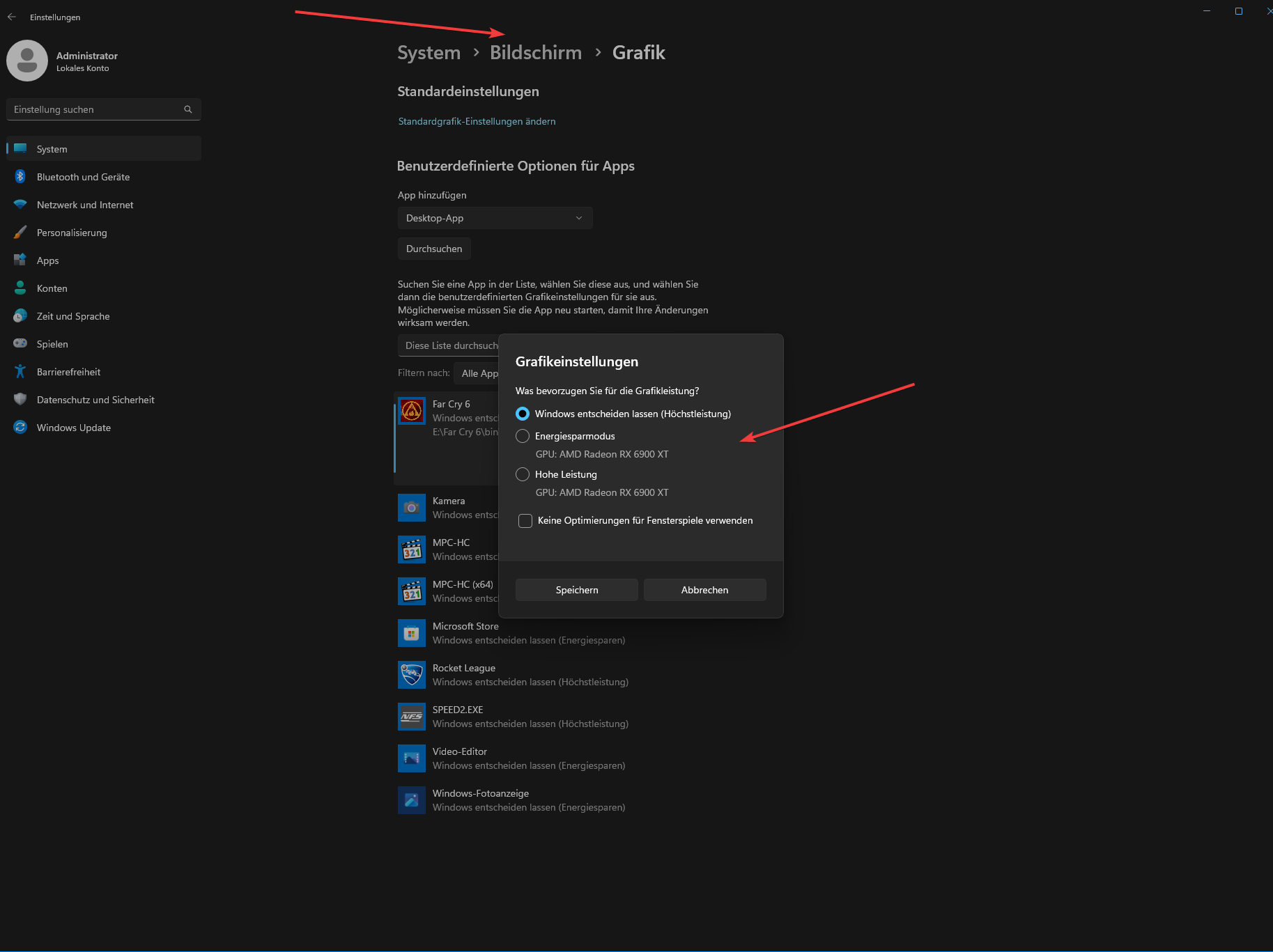This screenshot has height=952, width=1273.
Task: Click the Abbrechen button
Action: (x=705, y=590)
